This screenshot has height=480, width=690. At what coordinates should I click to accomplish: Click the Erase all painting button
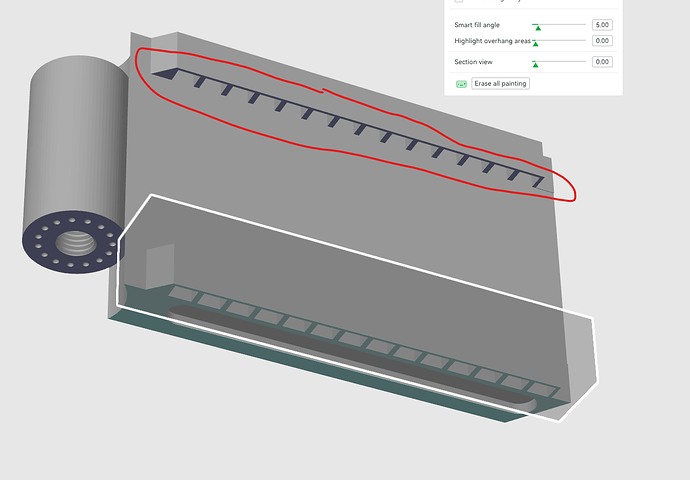tap(500, 84)
